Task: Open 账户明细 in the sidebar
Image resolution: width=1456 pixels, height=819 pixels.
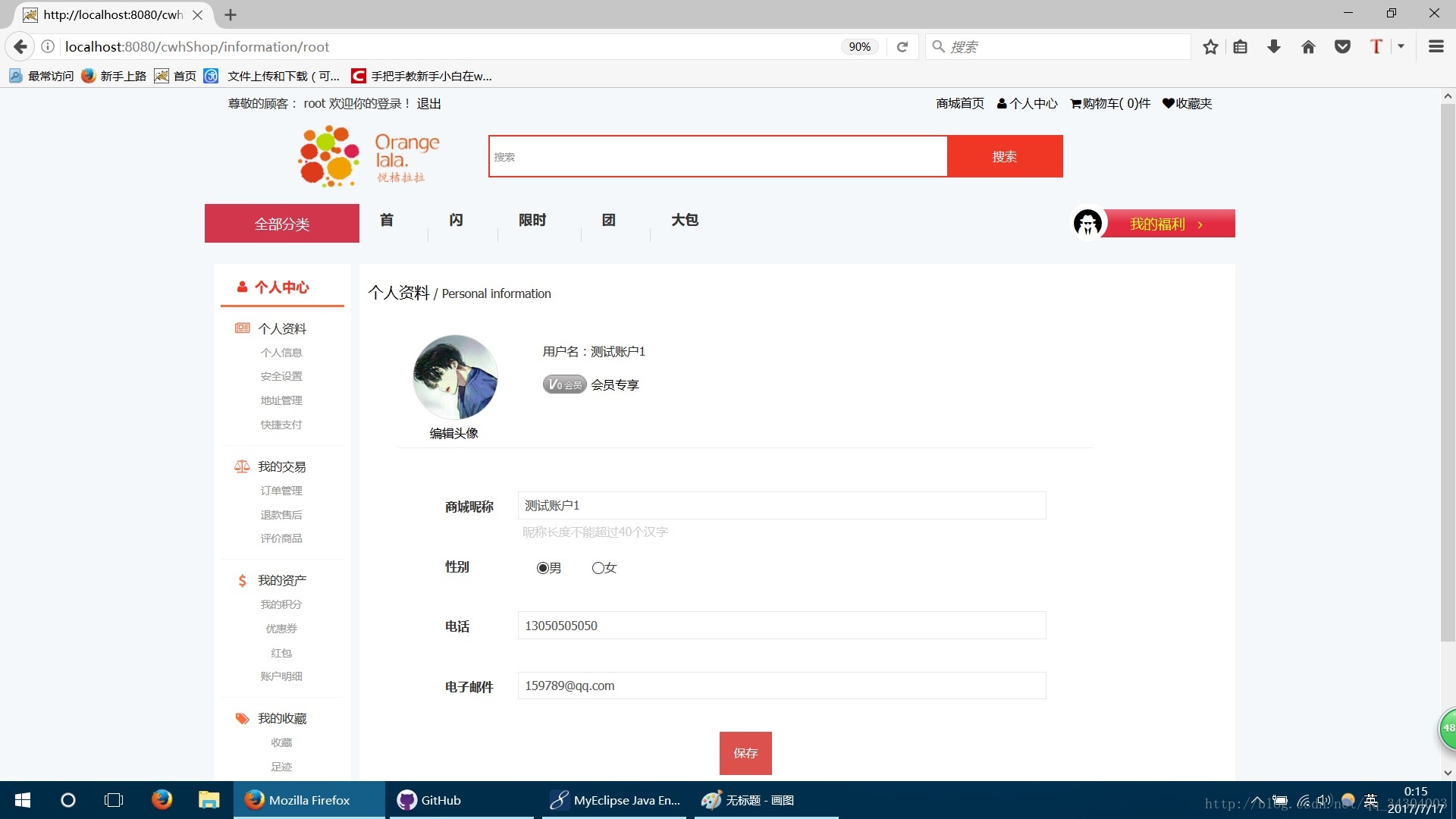Action: point(281,676)
